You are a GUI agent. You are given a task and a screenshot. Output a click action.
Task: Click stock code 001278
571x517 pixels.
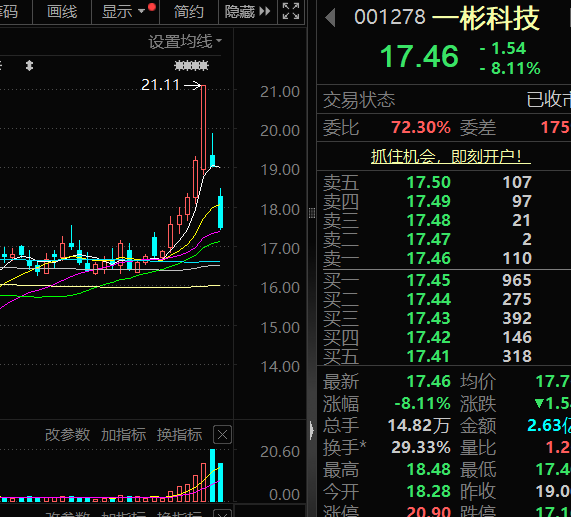point(390,17)
